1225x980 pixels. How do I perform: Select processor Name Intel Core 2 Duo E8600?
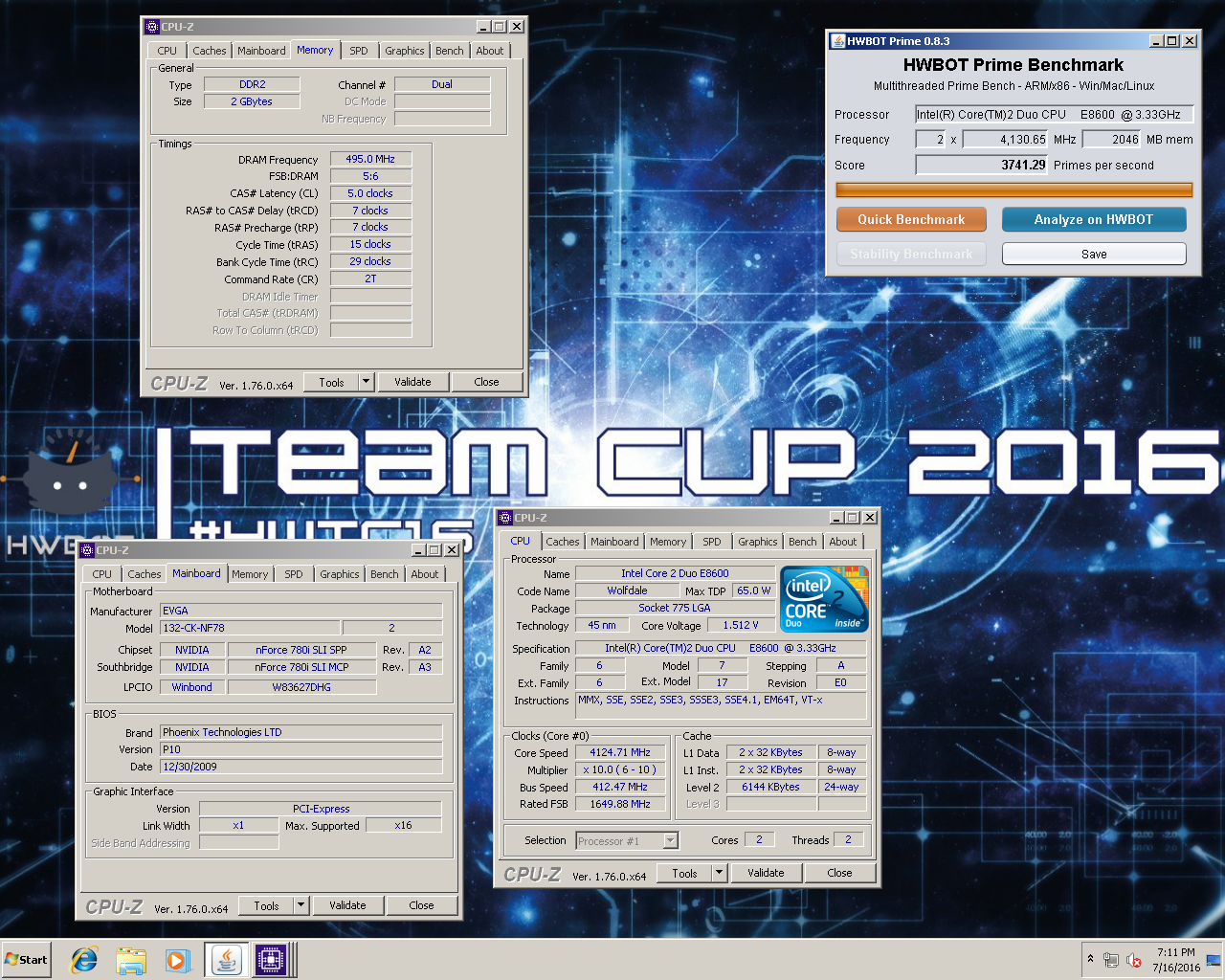click(675, 573)
